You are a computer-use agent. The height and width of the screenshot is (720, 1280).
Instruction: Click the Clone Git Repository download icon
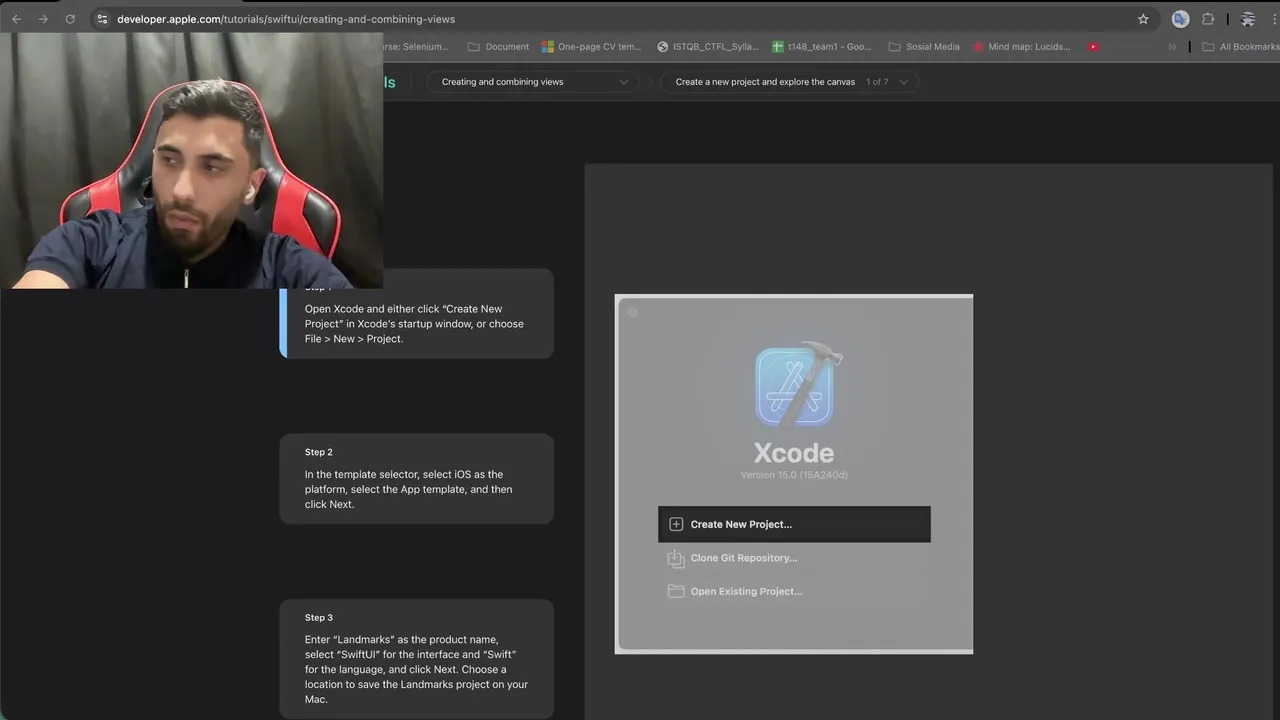(676, 558)
